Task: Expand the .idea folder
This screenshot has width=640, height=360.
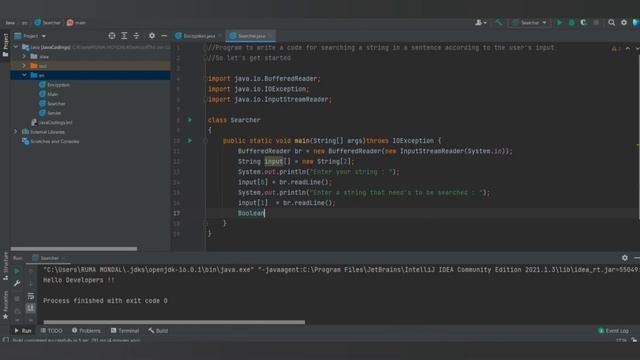Action: [x=24, y=56]
